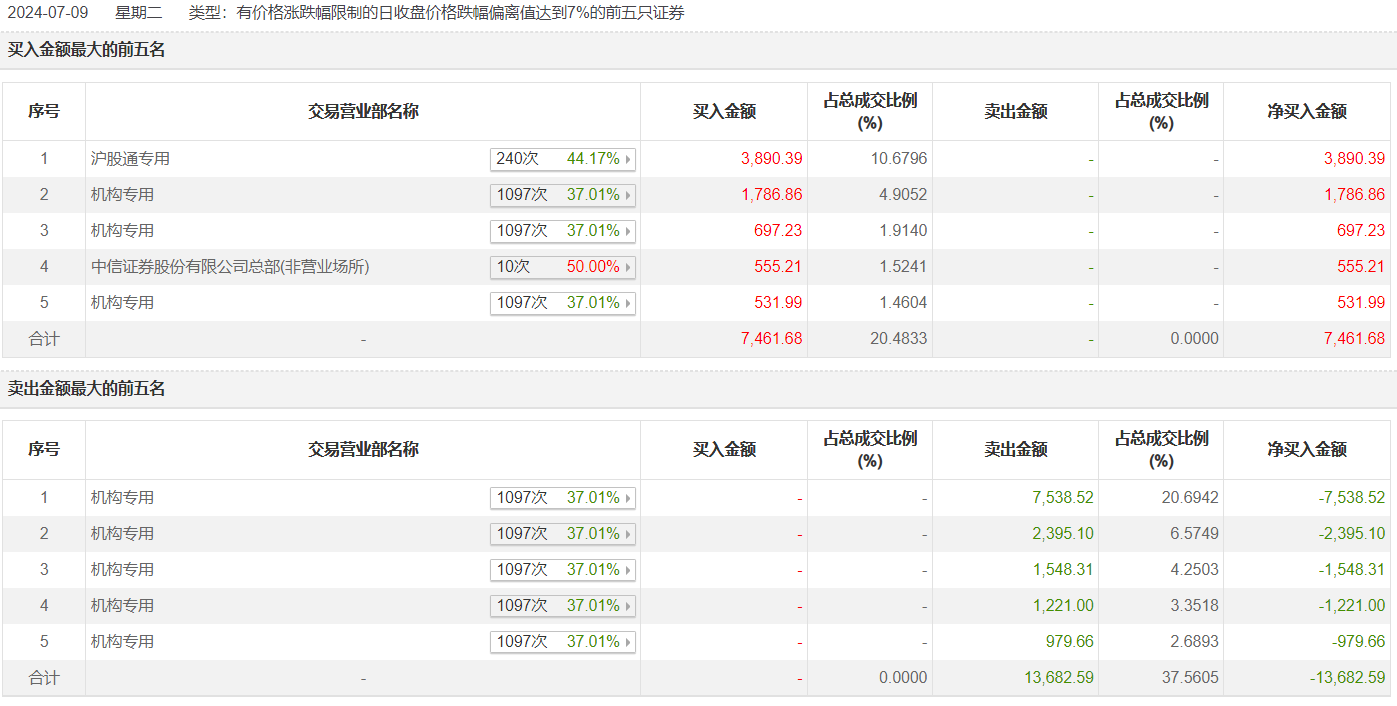Open 机构专用 link in the 1,786.86 buy row

[x=122, y=195]
